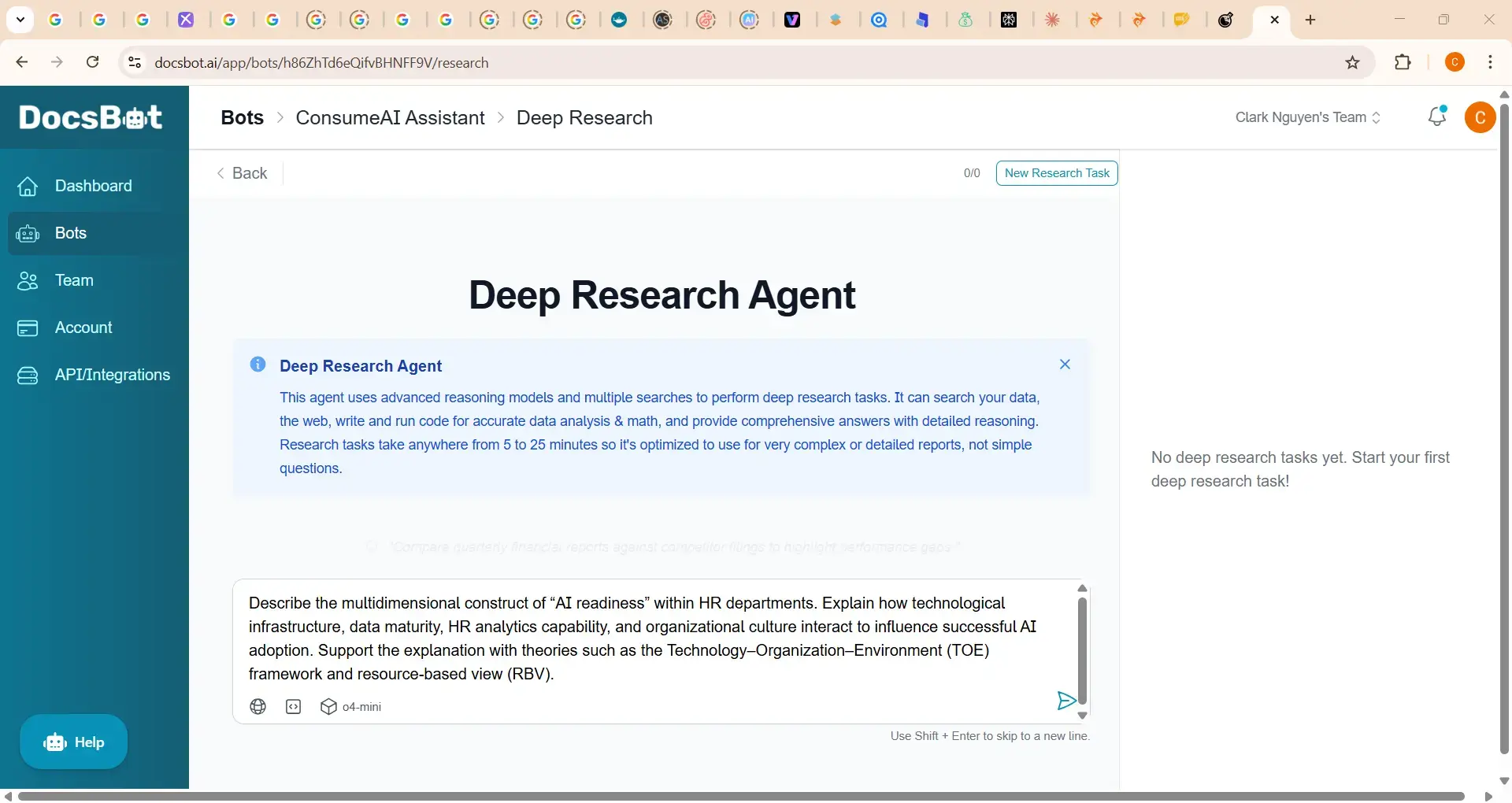The height and width of the screenshot is (803, 1512).
Task: Open the Account sidebar item
Action: pos(83,327)
